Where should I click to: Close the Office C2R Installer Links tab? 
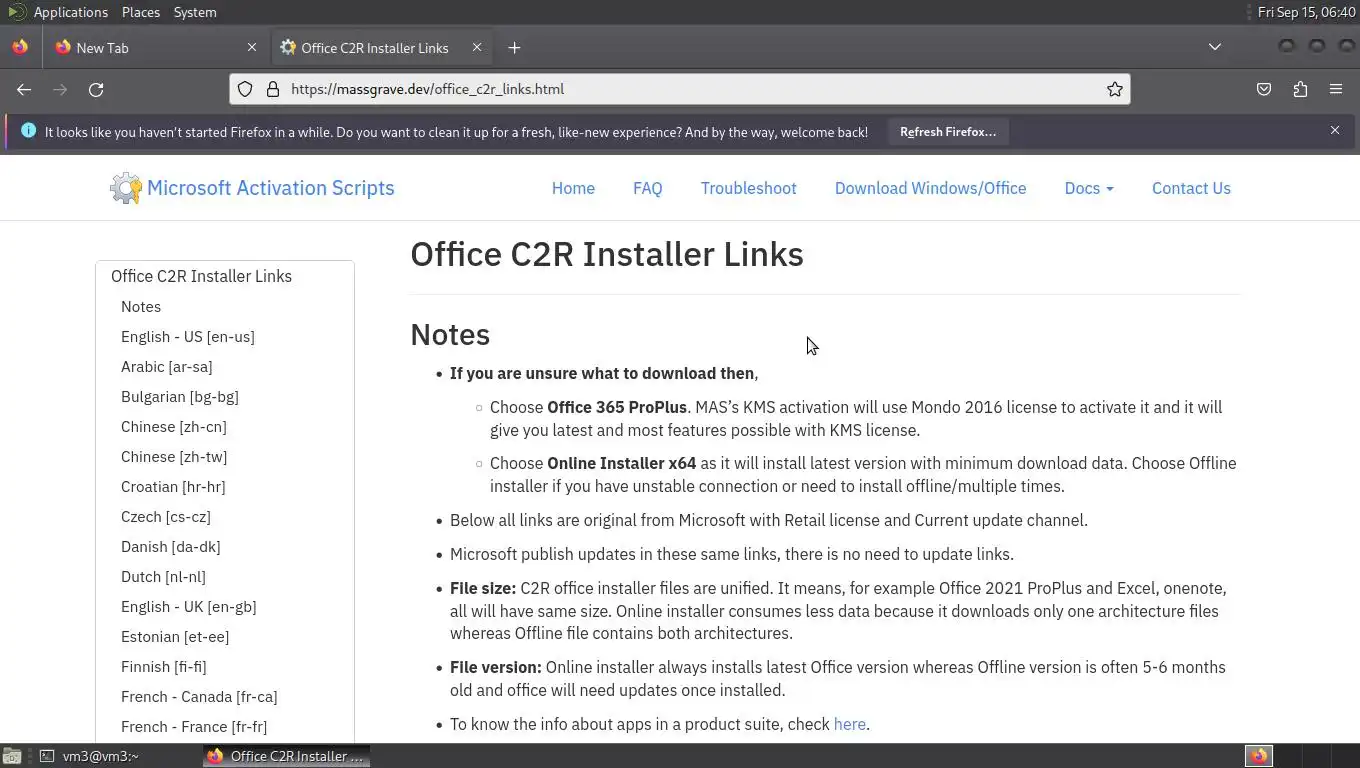(477, 47)
